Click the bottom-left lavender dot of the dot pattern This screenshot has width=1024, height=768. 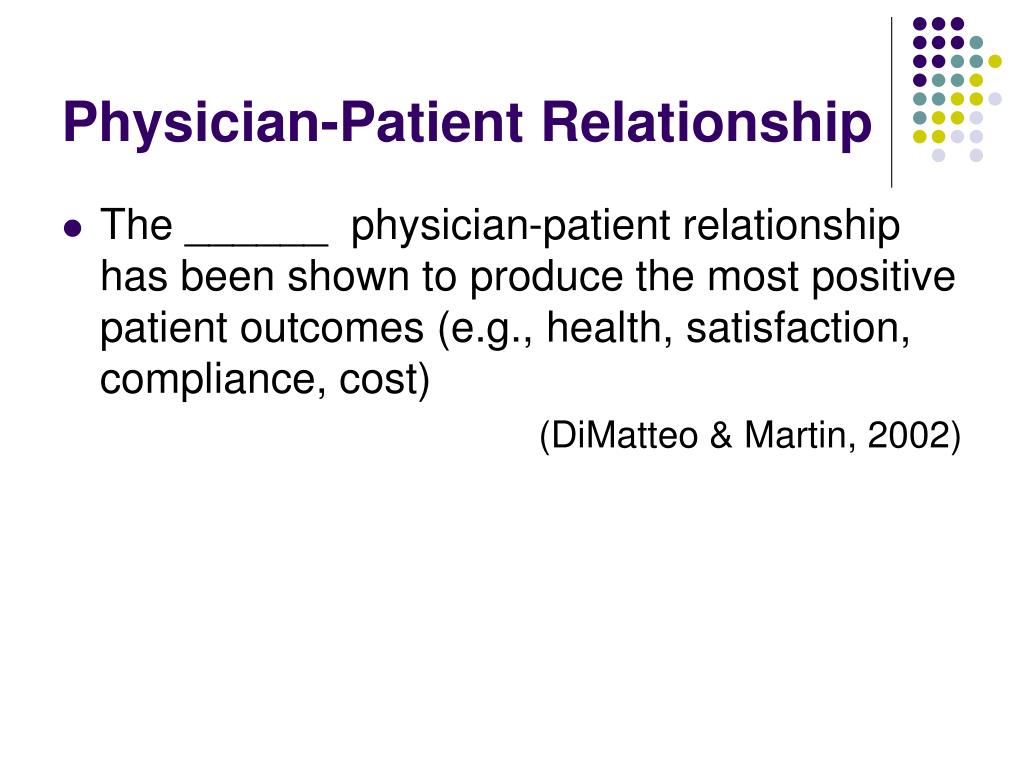click(x=938, y=155)
